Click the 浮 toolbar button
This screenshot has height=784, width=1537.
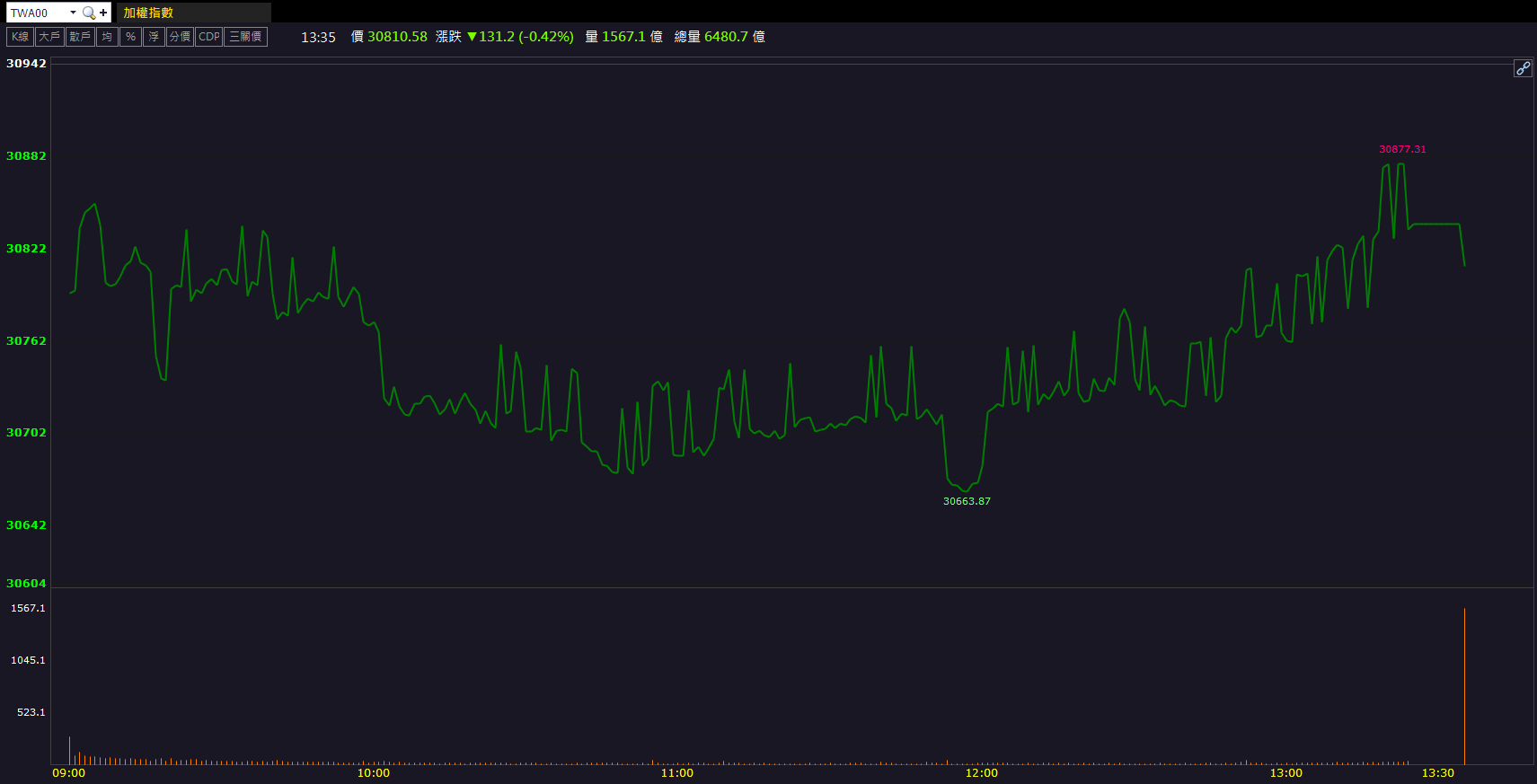tap(154, 37)
